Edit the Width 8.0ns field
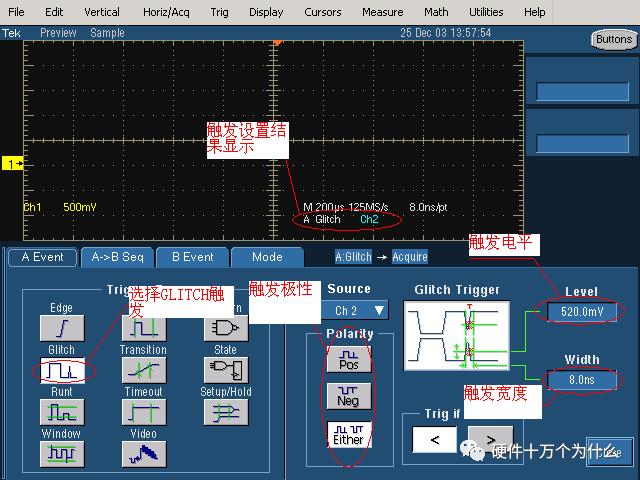Image resolution: width=640 pixels, height=480 pixels. pyautogui.click(x=582, y=380)
